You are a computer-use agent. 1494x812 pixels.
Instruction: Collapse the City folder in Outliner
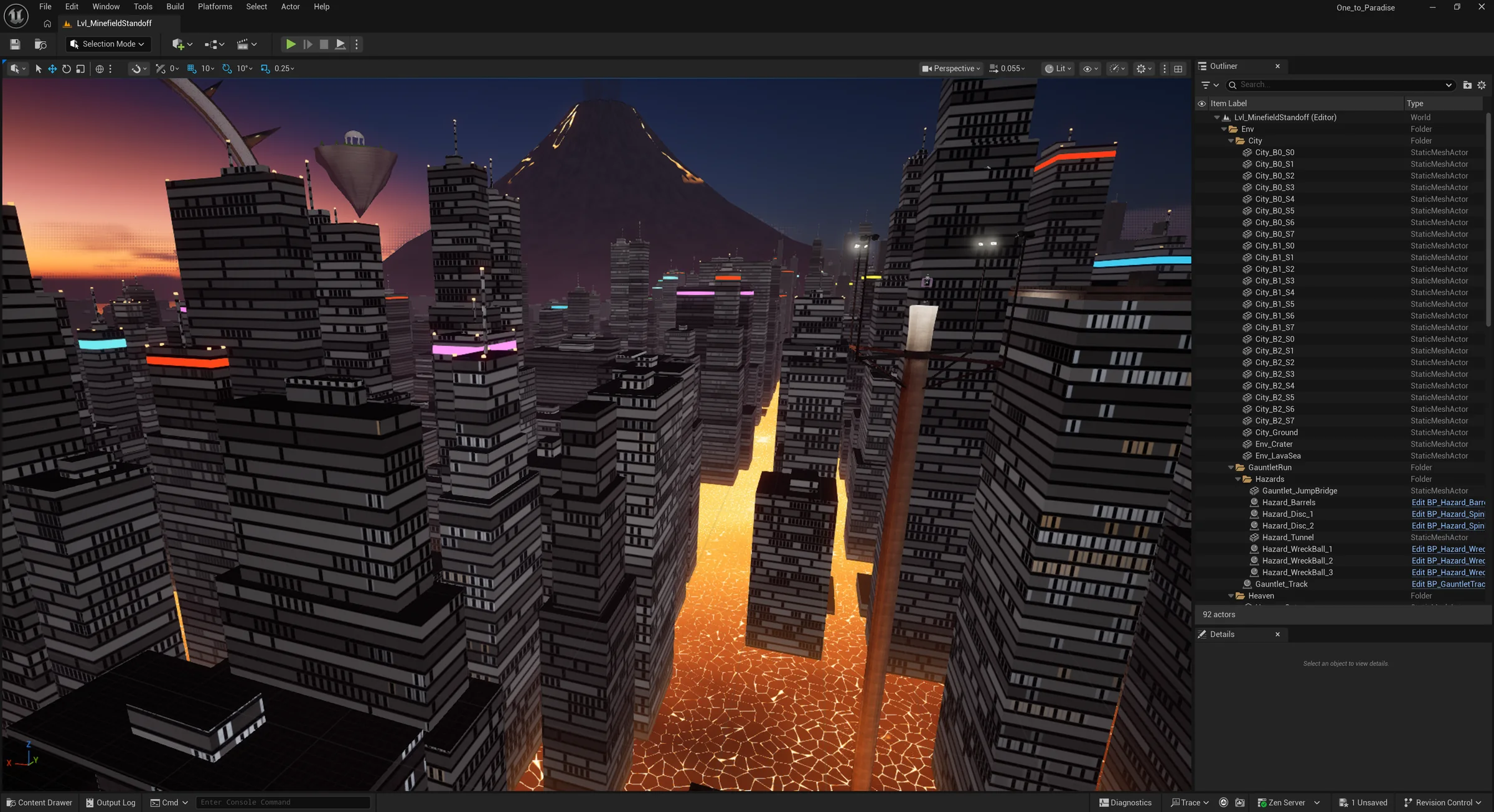click(1231, 141)
